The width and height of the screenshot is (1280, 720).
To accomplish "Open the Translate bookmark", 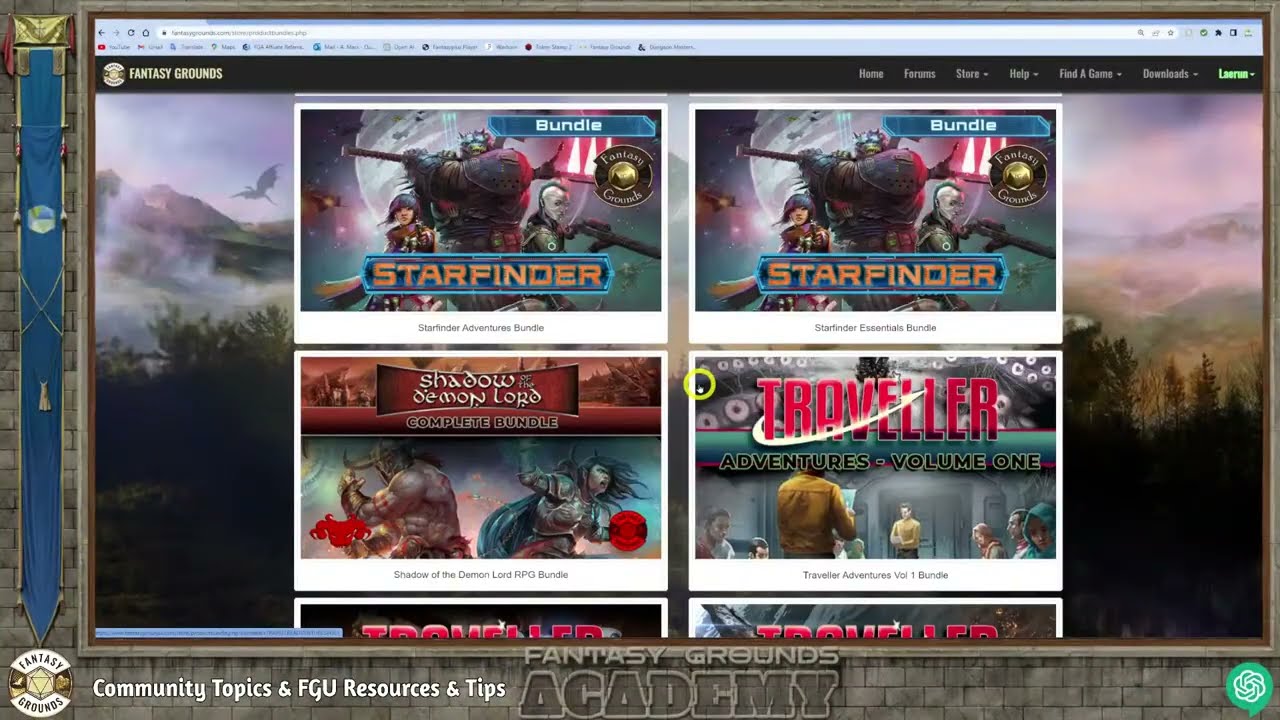I will (x=187, y=47).
